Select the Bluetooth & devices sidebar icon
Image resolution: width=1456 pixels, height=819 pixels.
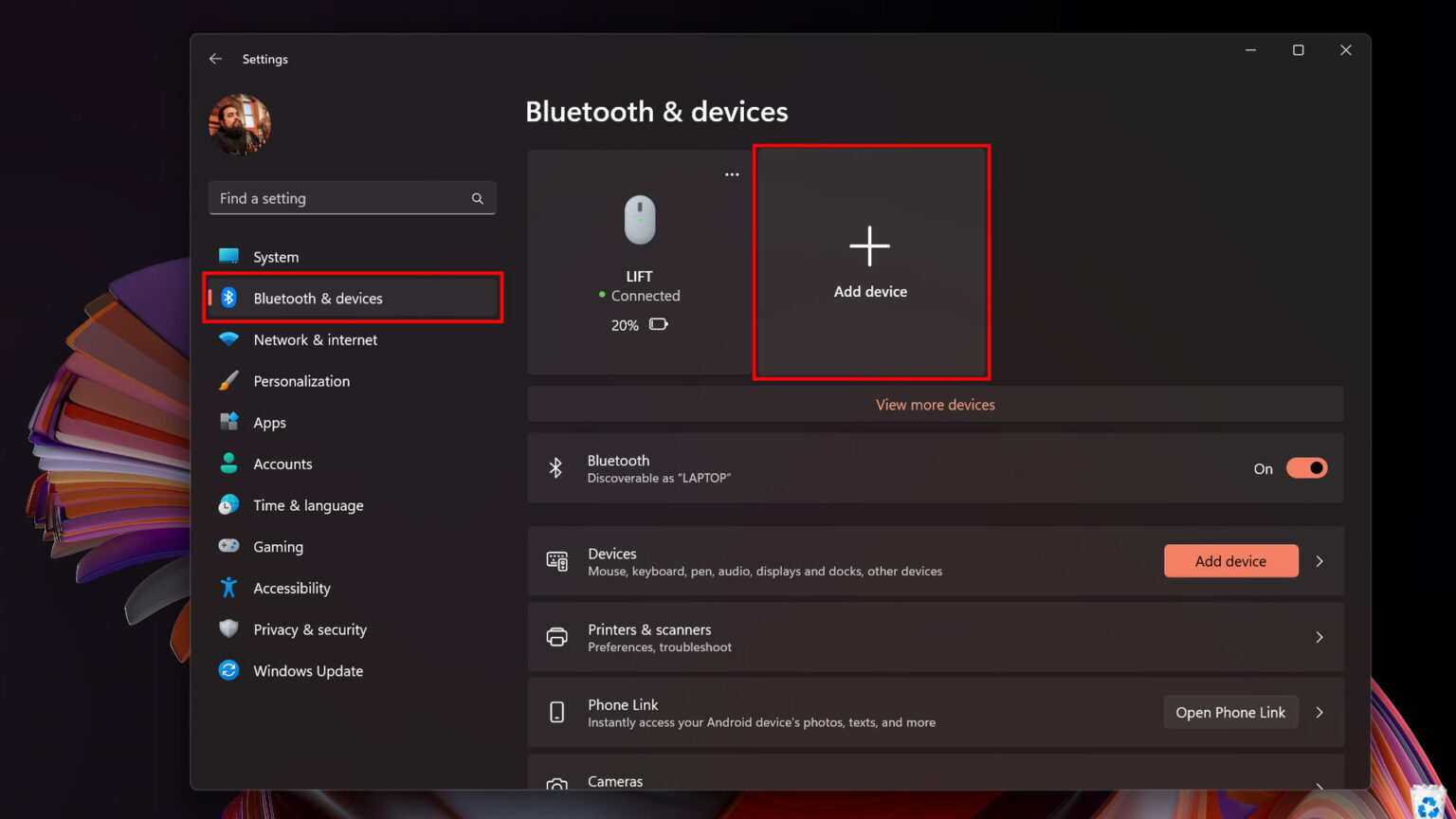229,298
